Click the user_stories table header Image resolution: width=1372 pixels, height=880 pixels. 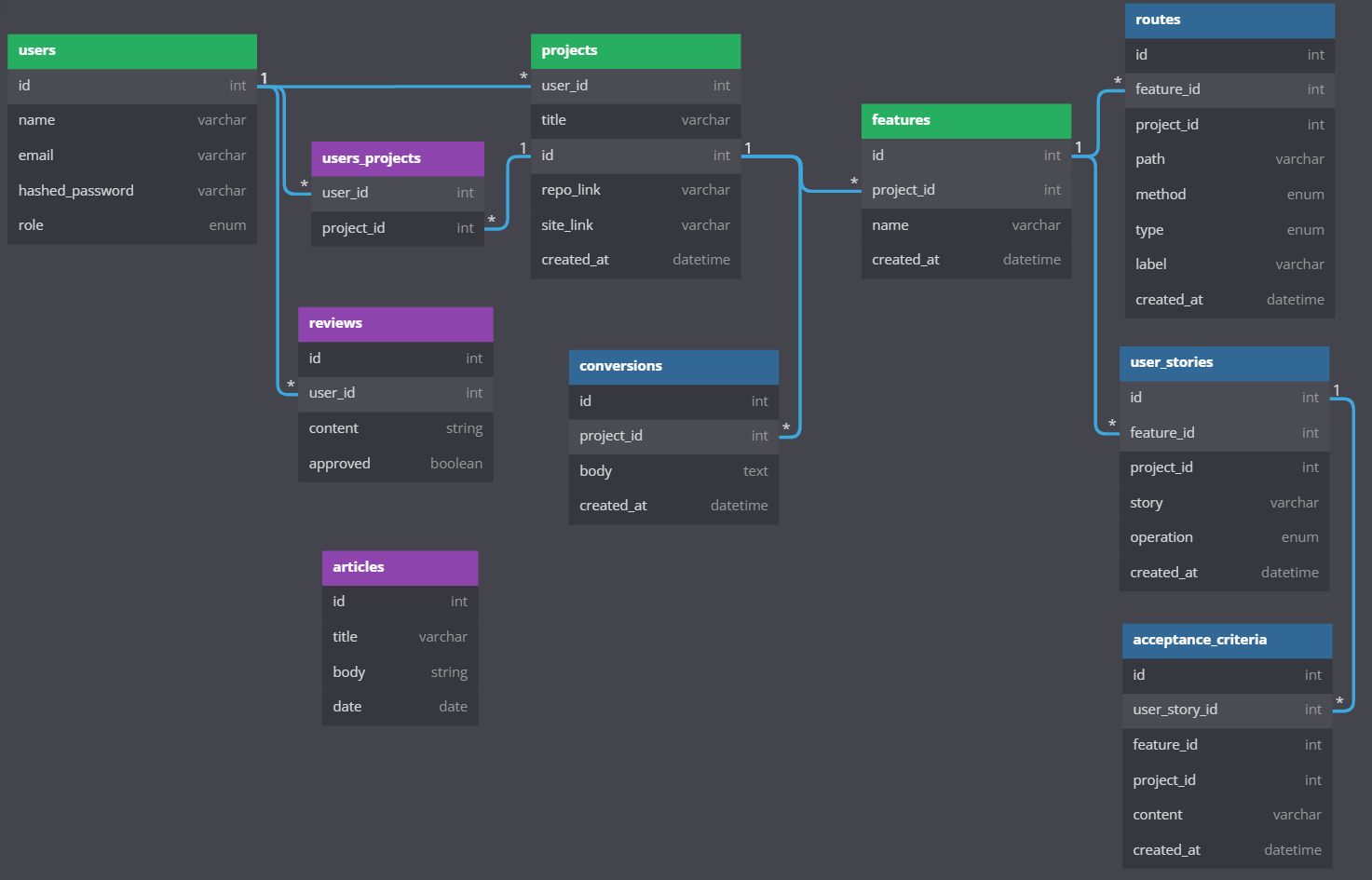click(x=1223, y=363)
